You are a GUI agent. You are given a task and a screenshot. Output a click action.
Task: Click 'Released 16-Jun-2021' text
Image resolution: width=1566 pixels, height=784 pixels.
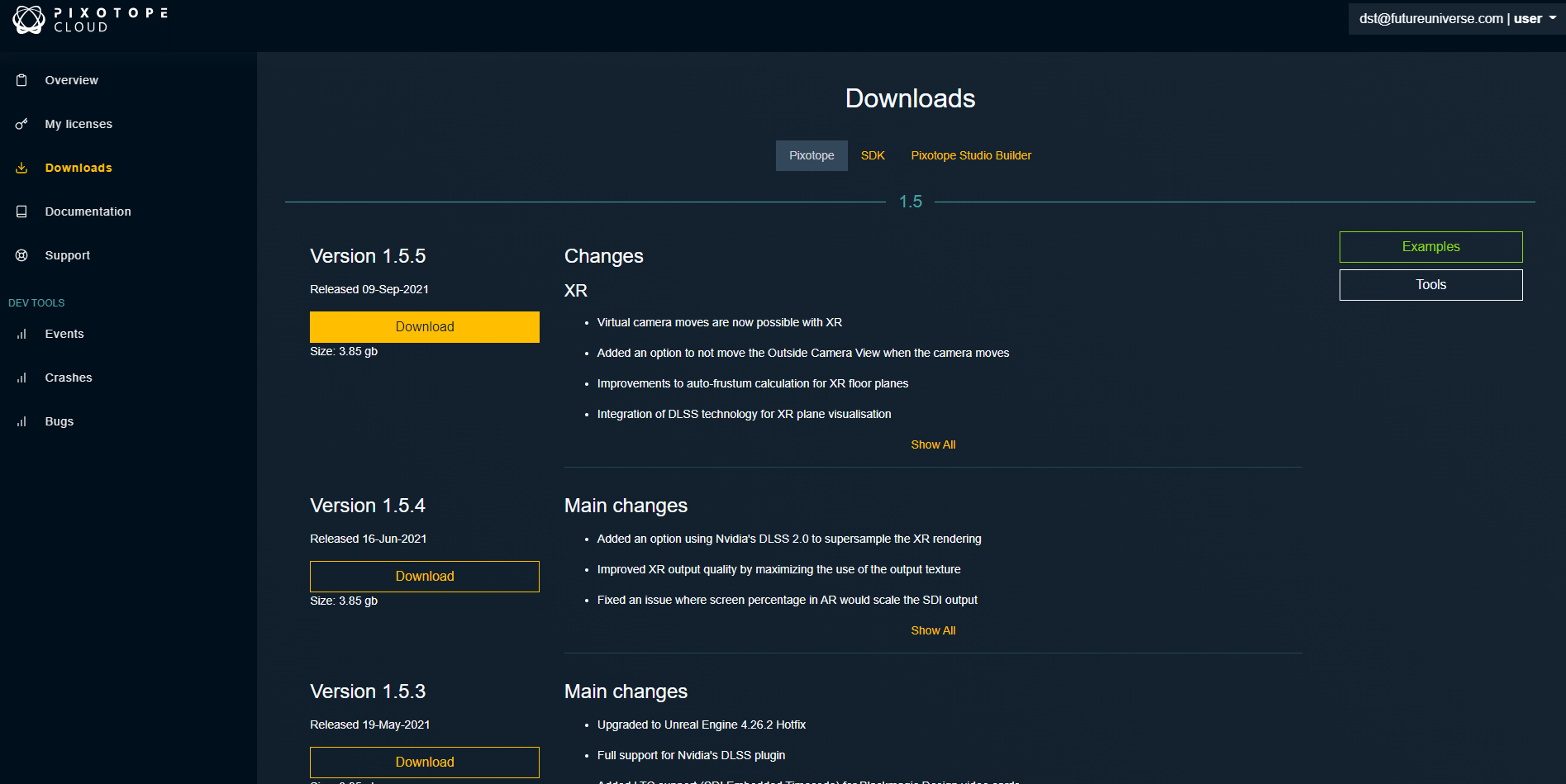(369, 539)
